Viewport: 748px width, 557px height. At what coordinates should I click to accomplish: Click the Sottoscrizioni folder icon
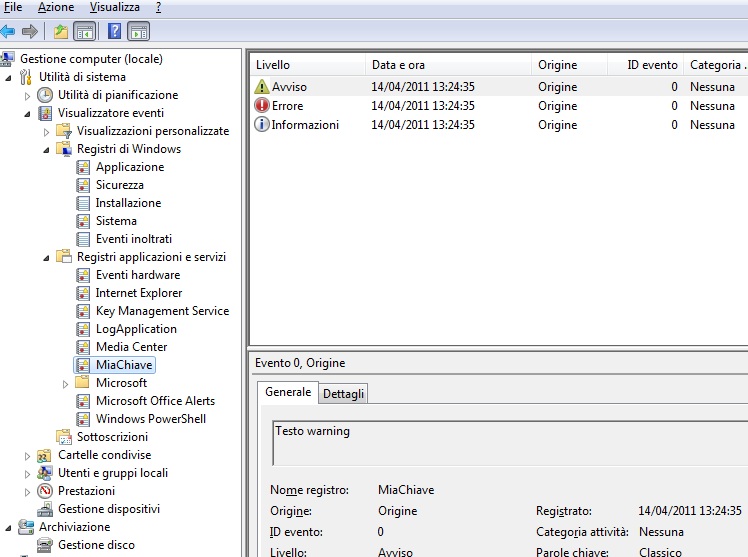pos(64,437)
